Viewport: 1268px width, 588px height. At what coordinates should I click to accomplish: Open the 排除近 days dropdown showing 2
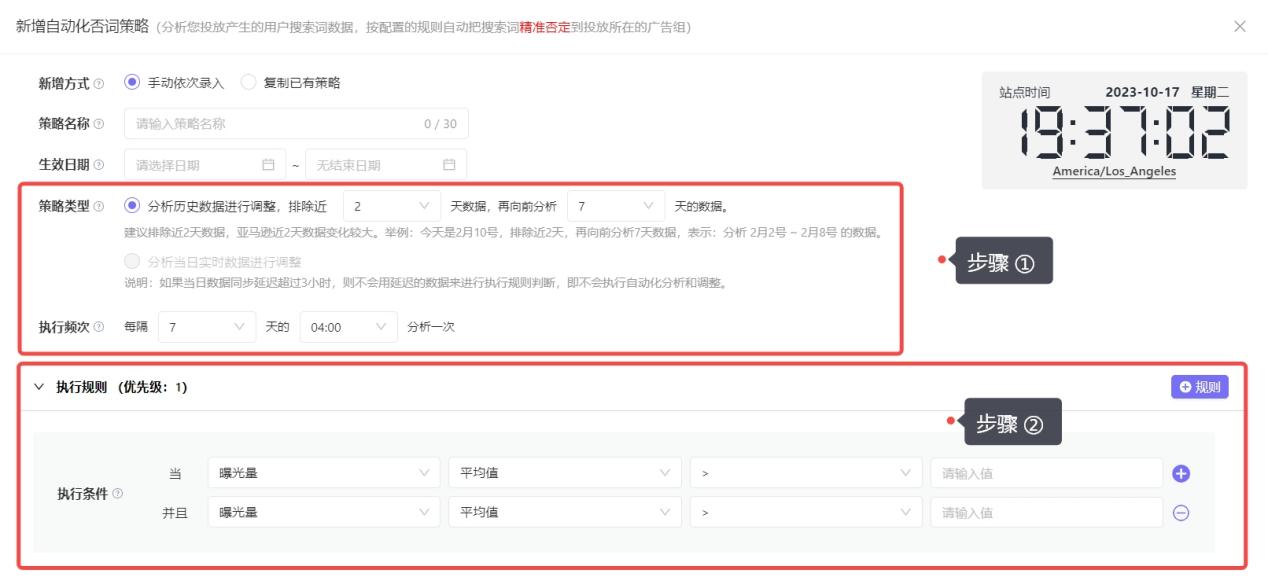(x=392, y=207)
